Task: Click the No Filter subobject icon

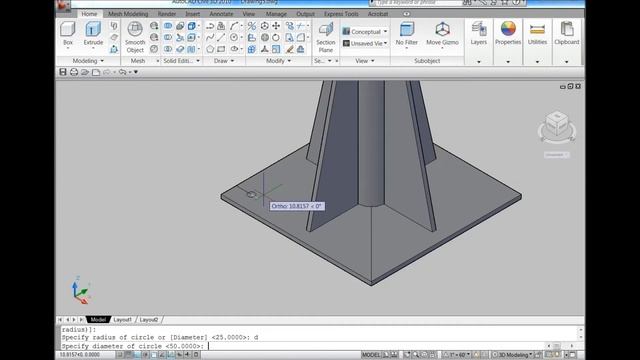Action: pyautogui.click(x=407, y=29)
